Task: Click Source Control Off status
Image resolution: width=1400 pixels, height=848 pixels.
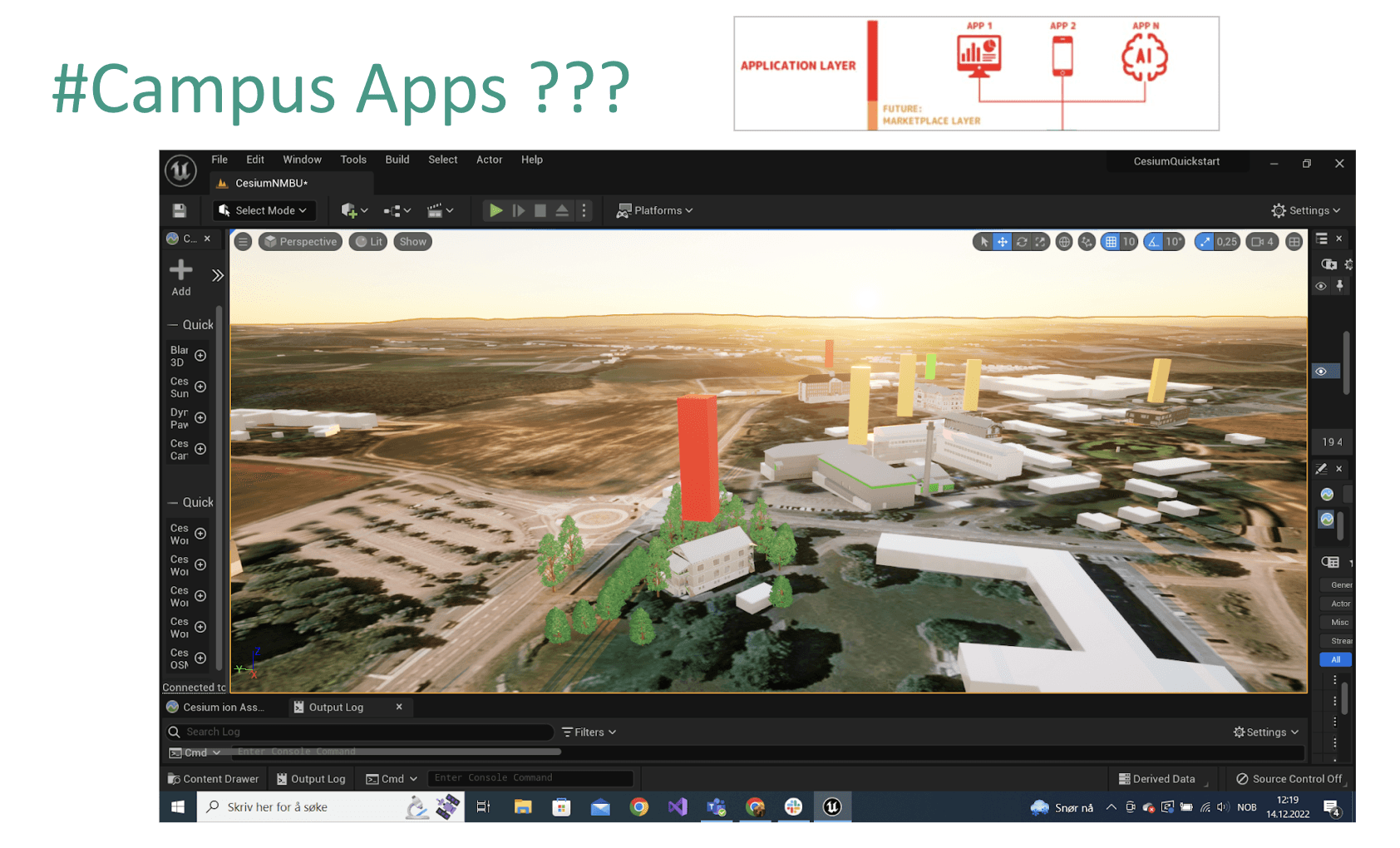Action: coord(1289,779)
